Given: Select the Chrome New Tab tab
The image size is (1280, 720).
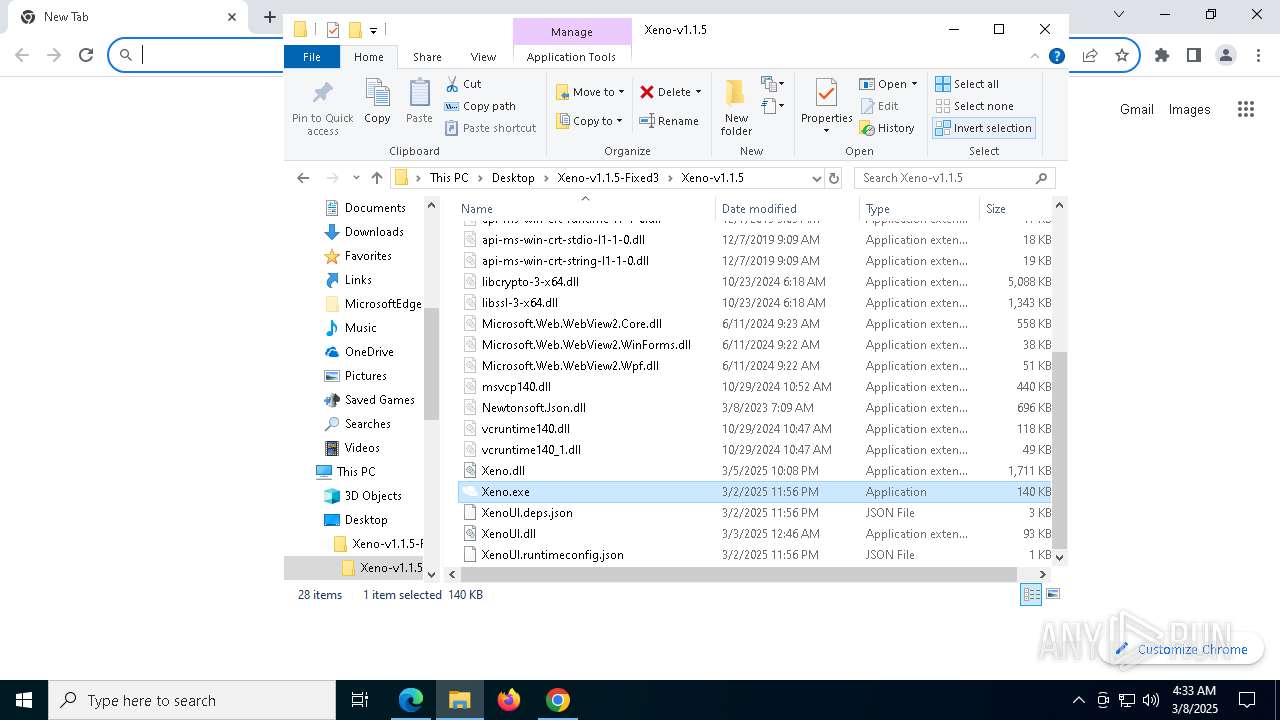Looking at the screenshot, I should (130, 17).
